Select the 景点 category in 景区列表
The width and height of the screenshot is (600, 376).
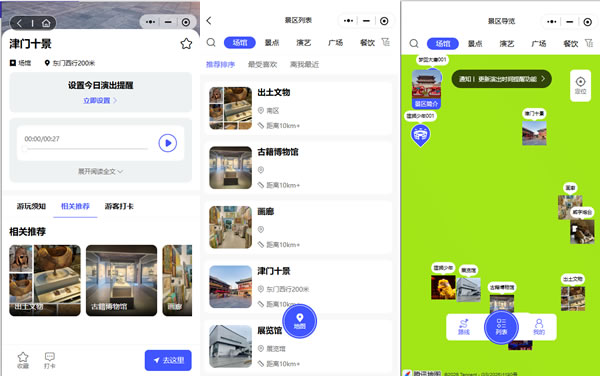[x=272, y=42]
